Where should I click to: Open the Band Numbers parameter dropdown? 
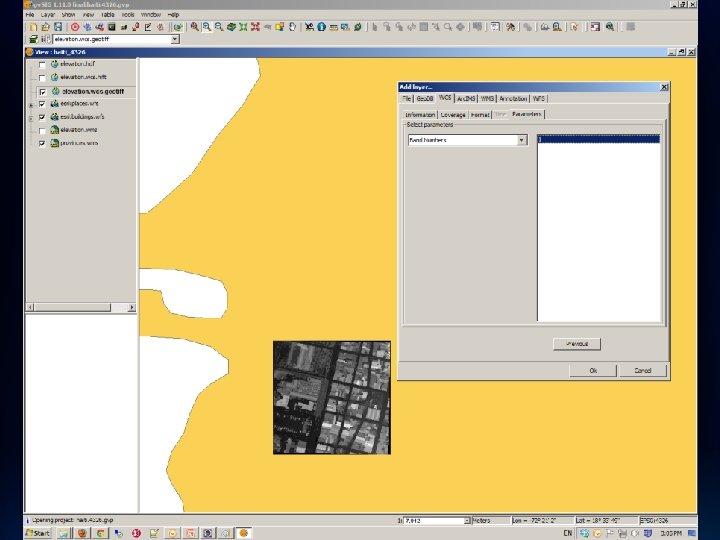click(521, 141)
